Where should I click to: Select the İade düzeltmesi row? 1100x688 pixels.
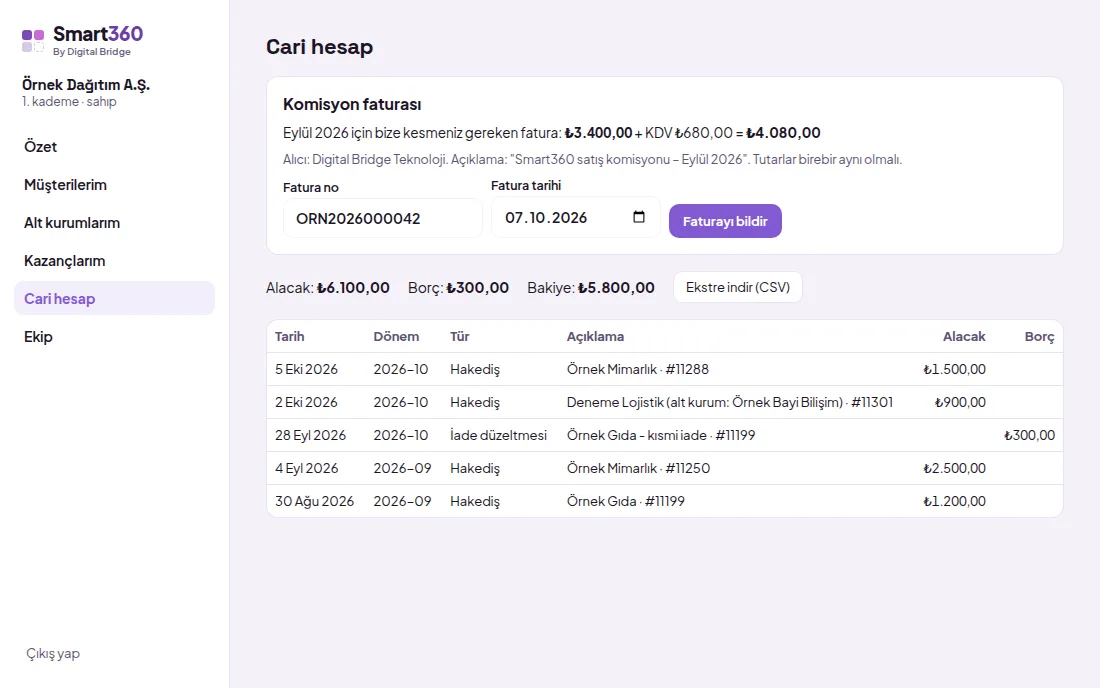[x=664, y=435]
